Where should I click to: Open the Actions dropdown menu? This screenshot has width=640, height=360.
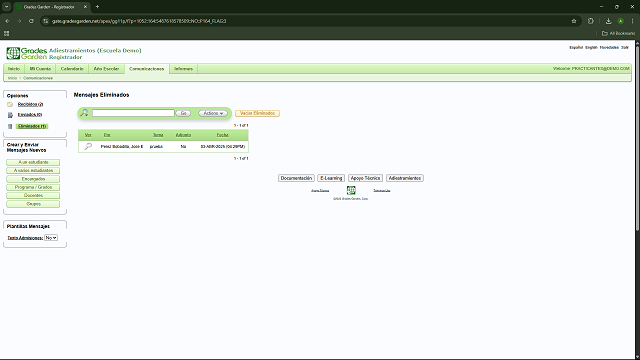213,113
